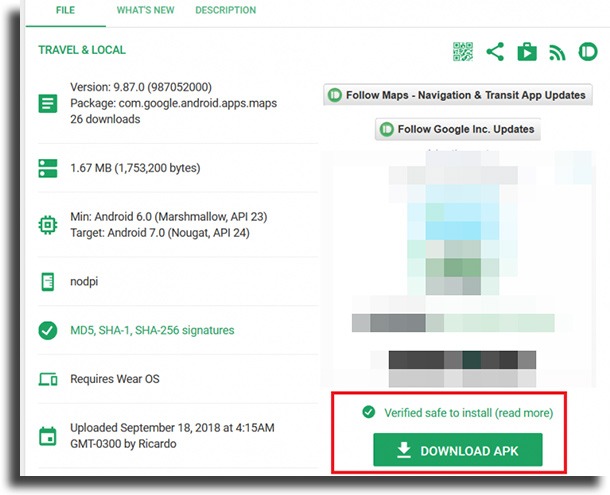The width and height of the screenshot is (610, 495).
Task: Click the Requires Wear OS text
Action: 115,379
